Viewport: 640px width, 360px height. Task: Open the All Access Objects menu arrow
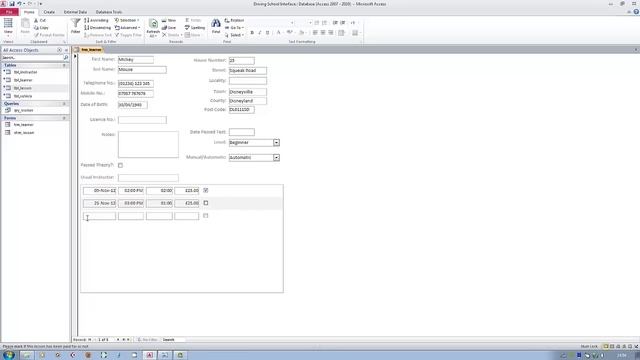(60, 50)
